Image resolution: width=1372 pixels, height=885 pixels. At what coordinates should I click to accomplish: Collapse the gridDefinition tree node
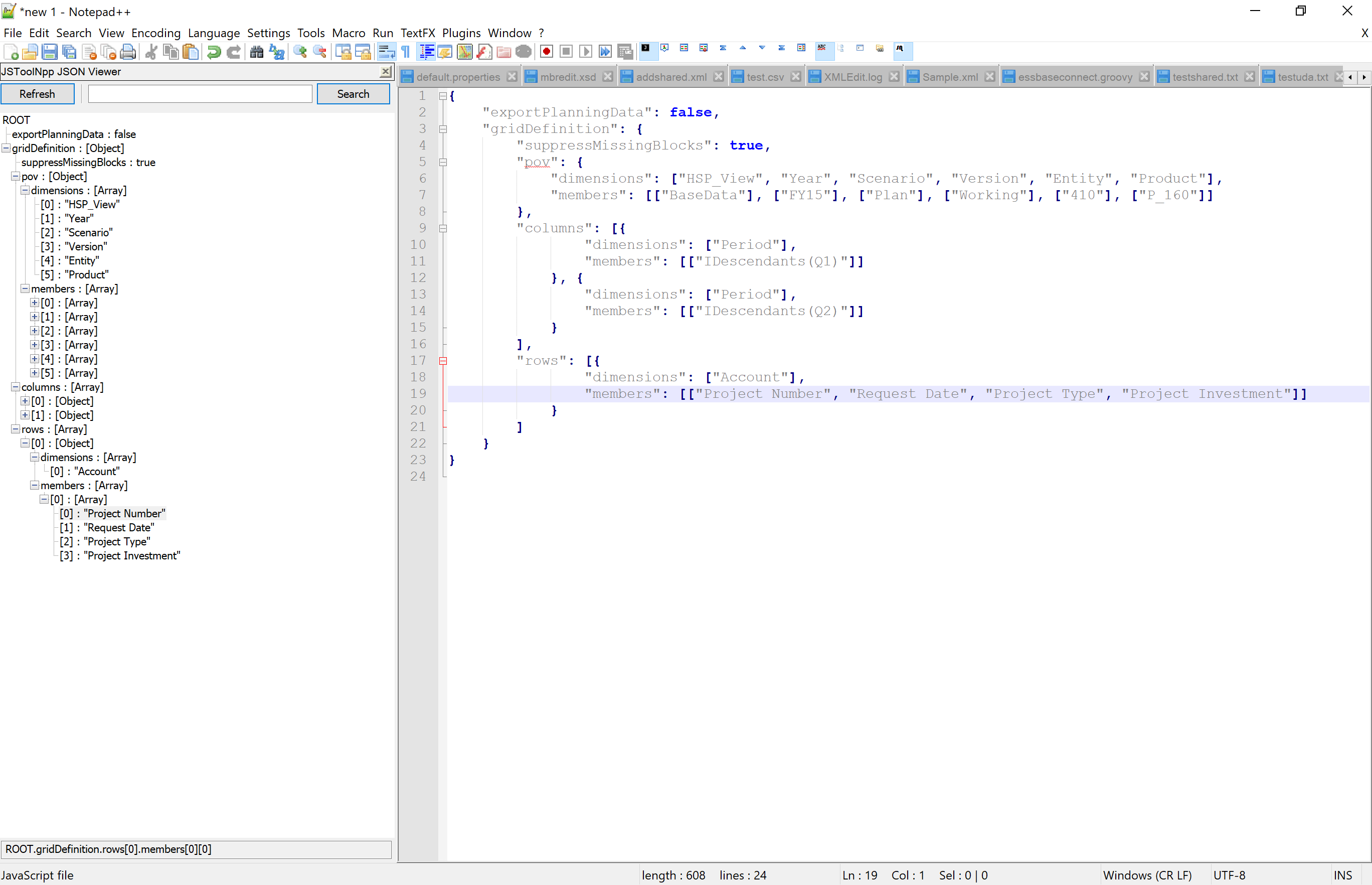(x=5, y=147)
